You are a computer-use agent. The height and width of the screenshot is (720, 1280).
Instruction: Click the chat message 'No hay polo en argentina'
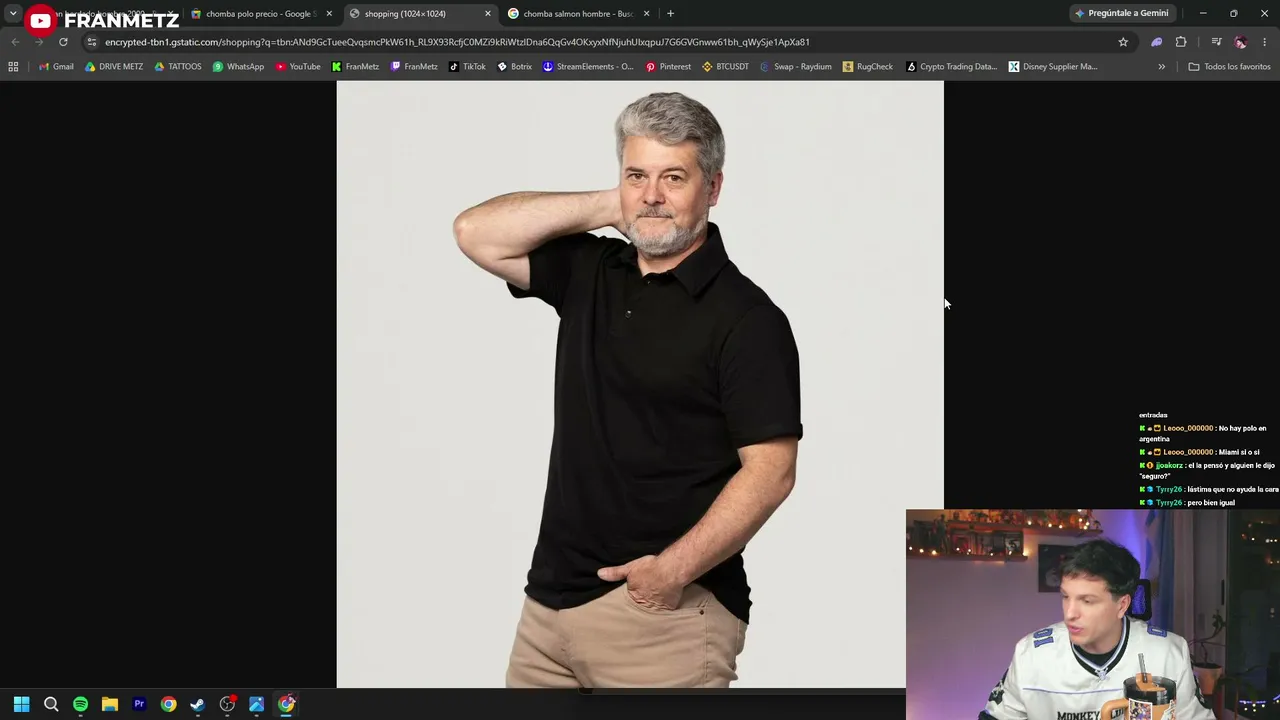(x=1202, y=434)
